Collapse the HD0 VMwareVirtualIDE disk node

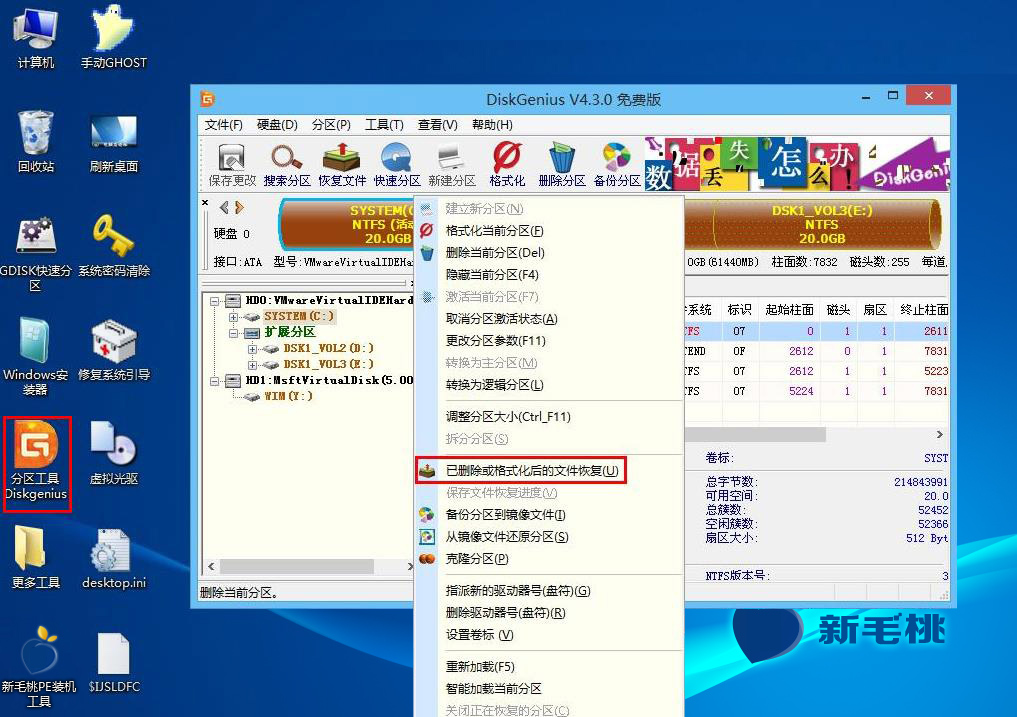[214, 301]
